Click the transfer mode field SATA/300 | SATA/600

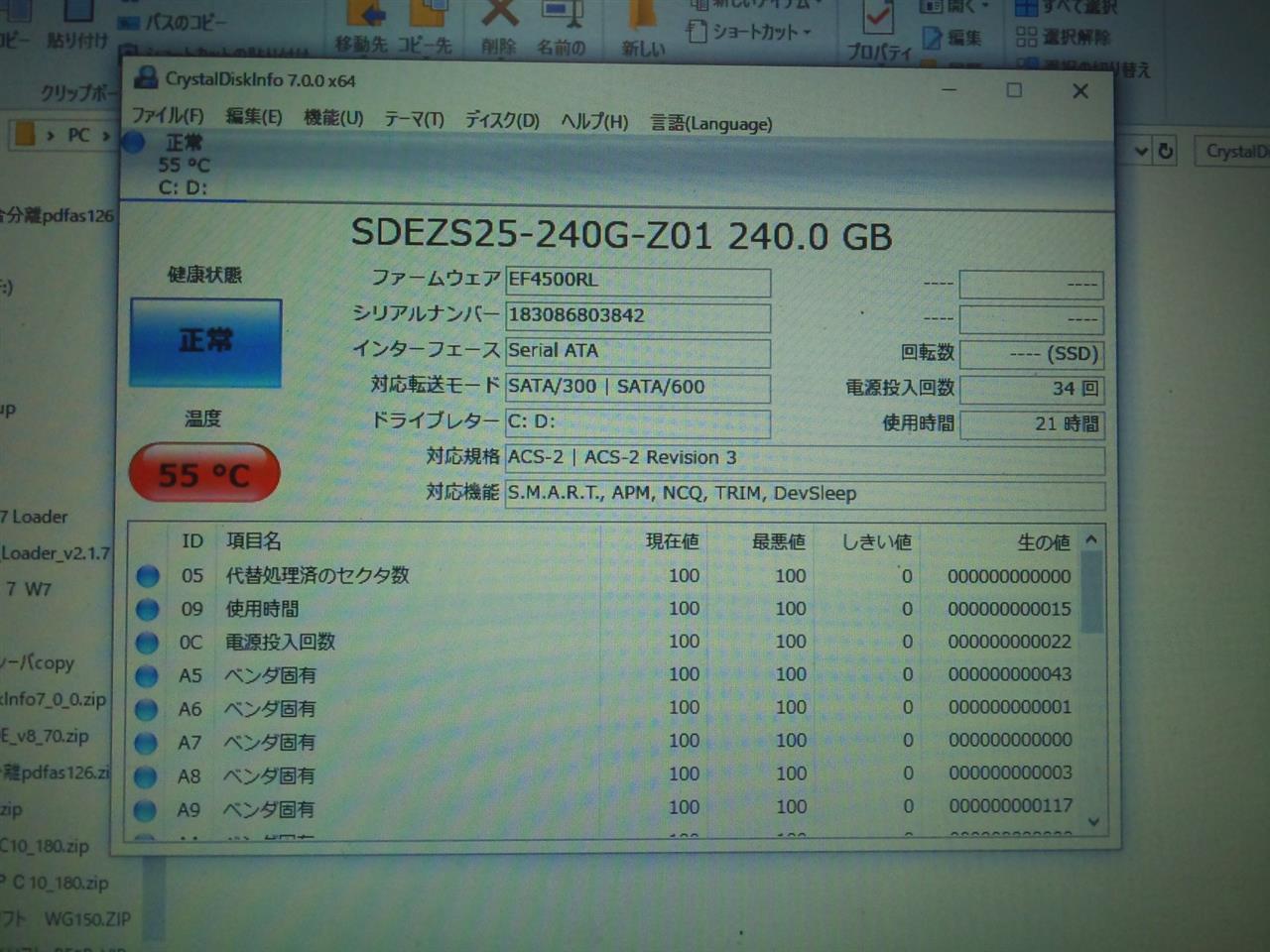tap(637, 388)
